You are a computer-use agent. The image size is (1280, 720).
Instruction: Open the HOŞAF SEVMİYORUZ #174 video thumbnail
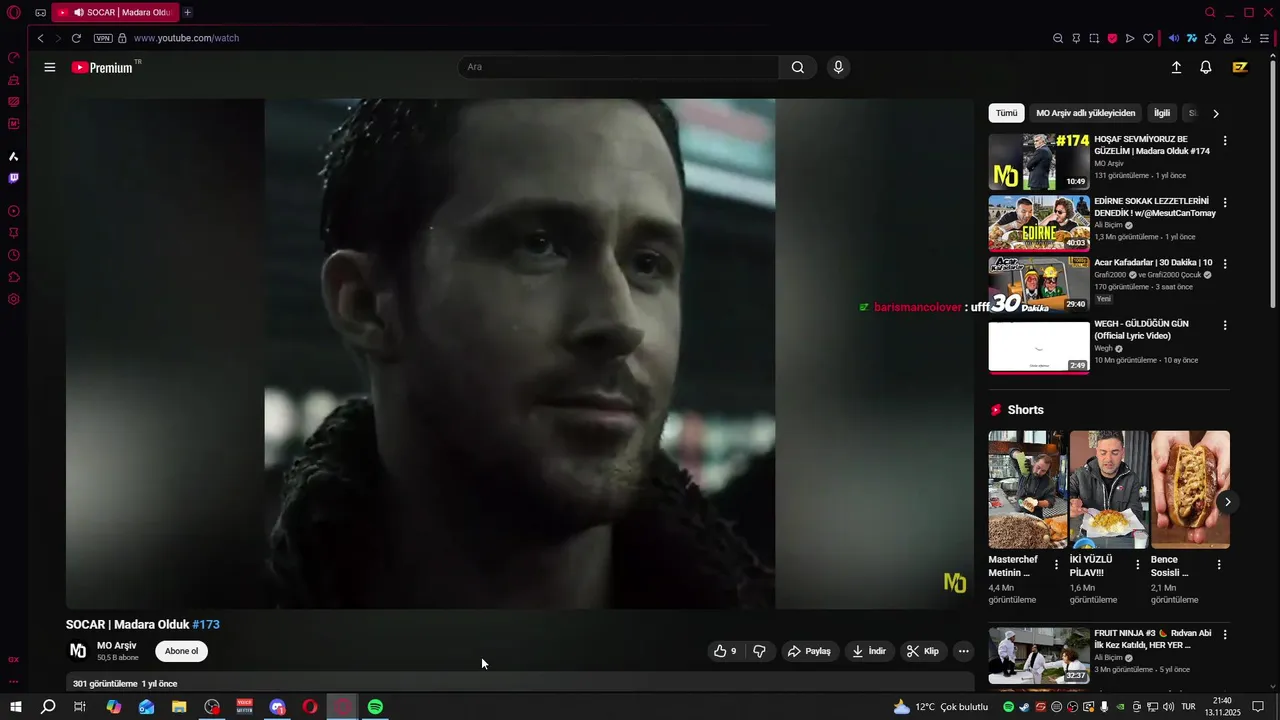click(x=1039, y=162)
